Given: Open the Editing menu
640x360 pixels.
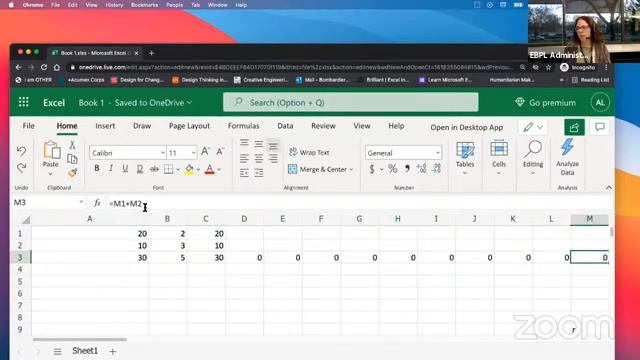Looking at the screenshot, I should click(x=533, y=158).
